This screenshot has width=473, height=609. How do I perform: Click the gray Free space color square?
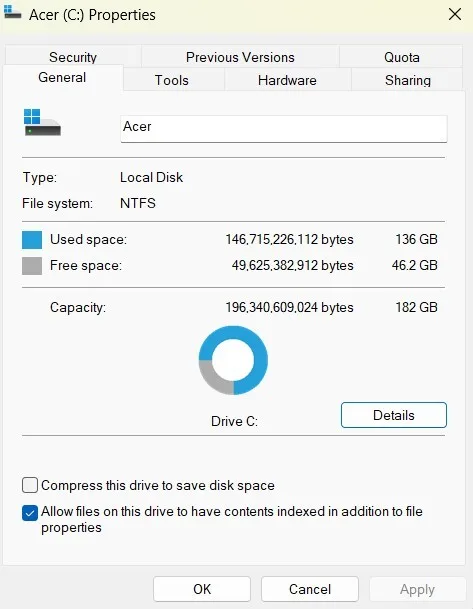[x=32, y=266]
